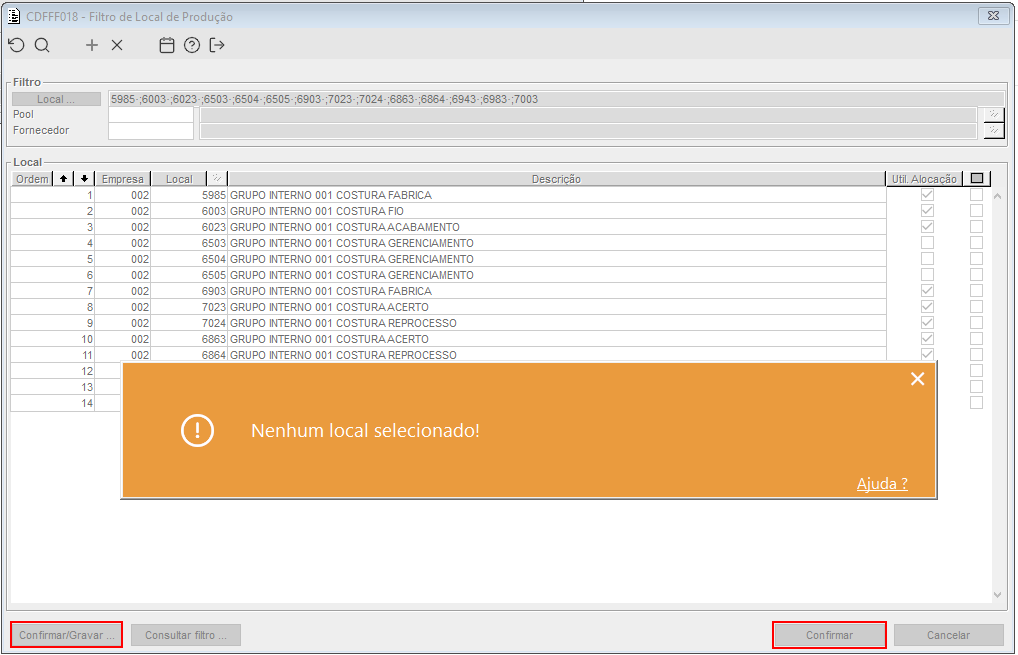Click Confirmar/Gravar button
Viewport: 1018px width, 655px height.
[x=66, y=635]
